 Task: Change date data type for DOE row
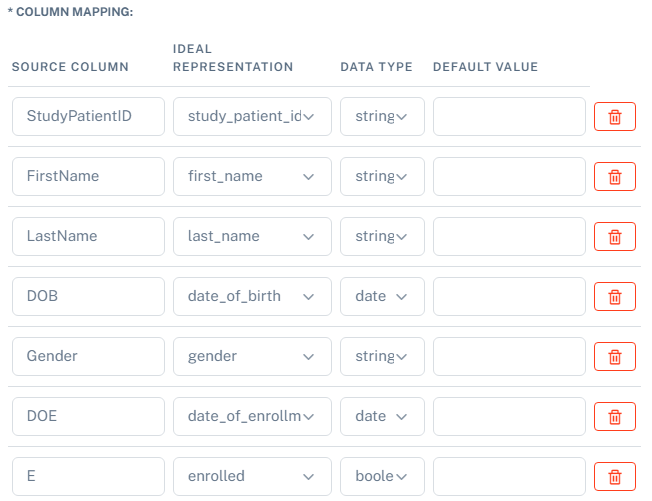382,416
